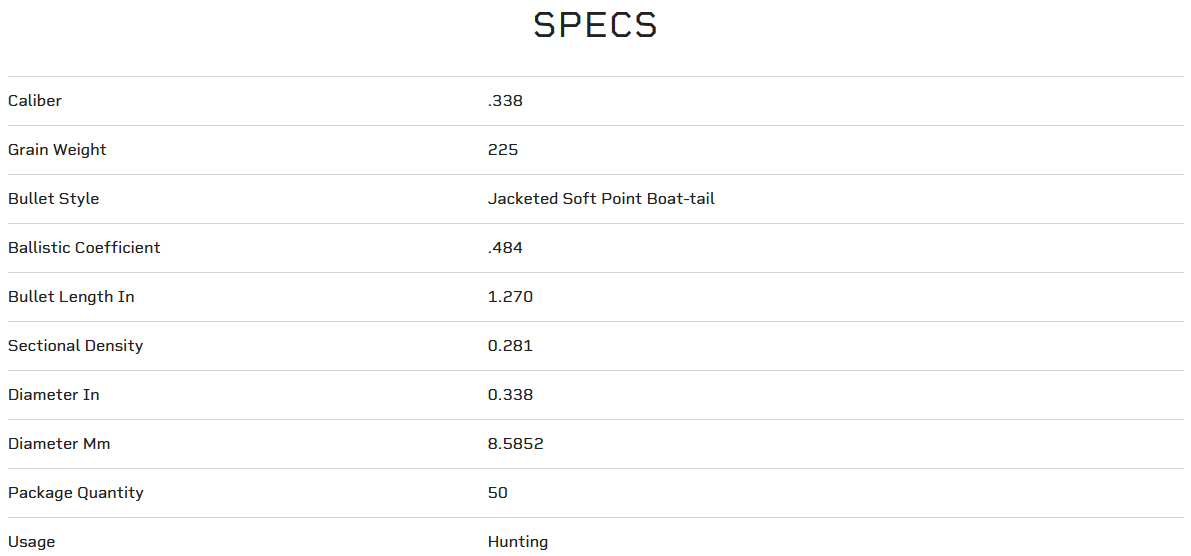This screenshot has width=1191, height=556.
Task: Click the Hunting usage value
Action: (518, 542)
